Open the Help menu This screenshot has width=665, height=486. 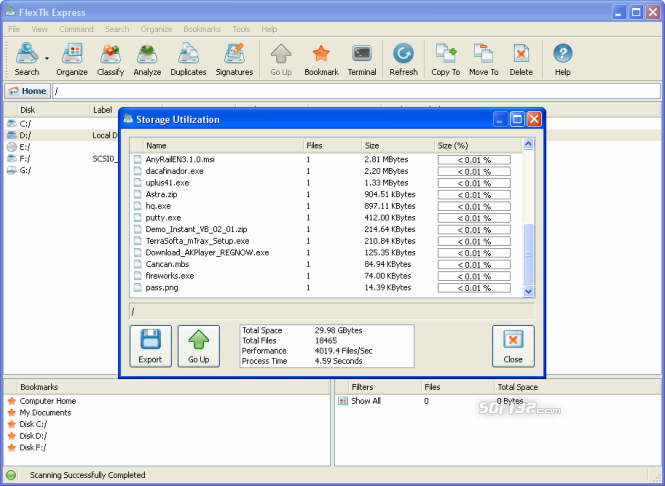[x=269, y=29]
